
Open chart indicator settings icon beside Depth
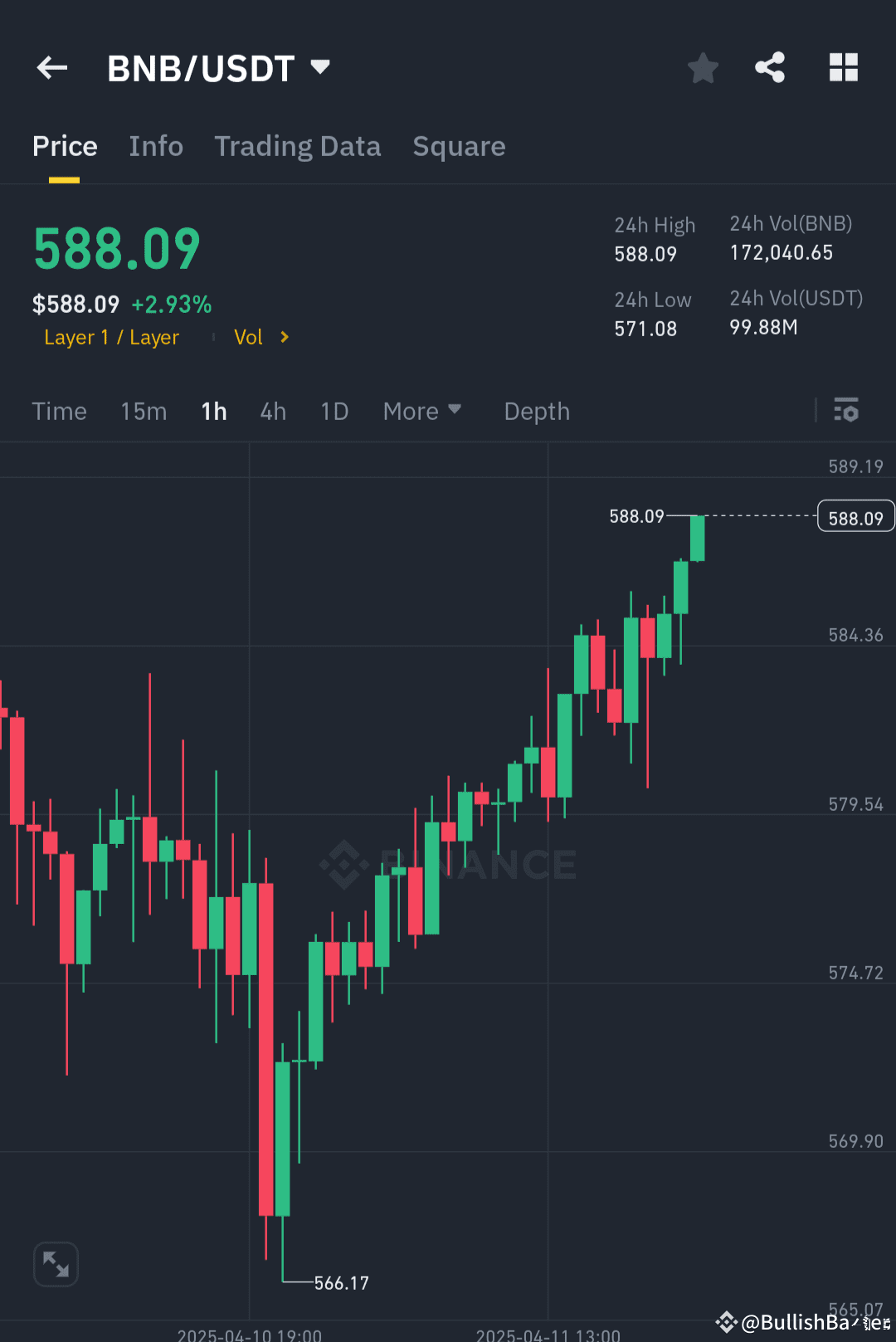[x=845, y=411]
